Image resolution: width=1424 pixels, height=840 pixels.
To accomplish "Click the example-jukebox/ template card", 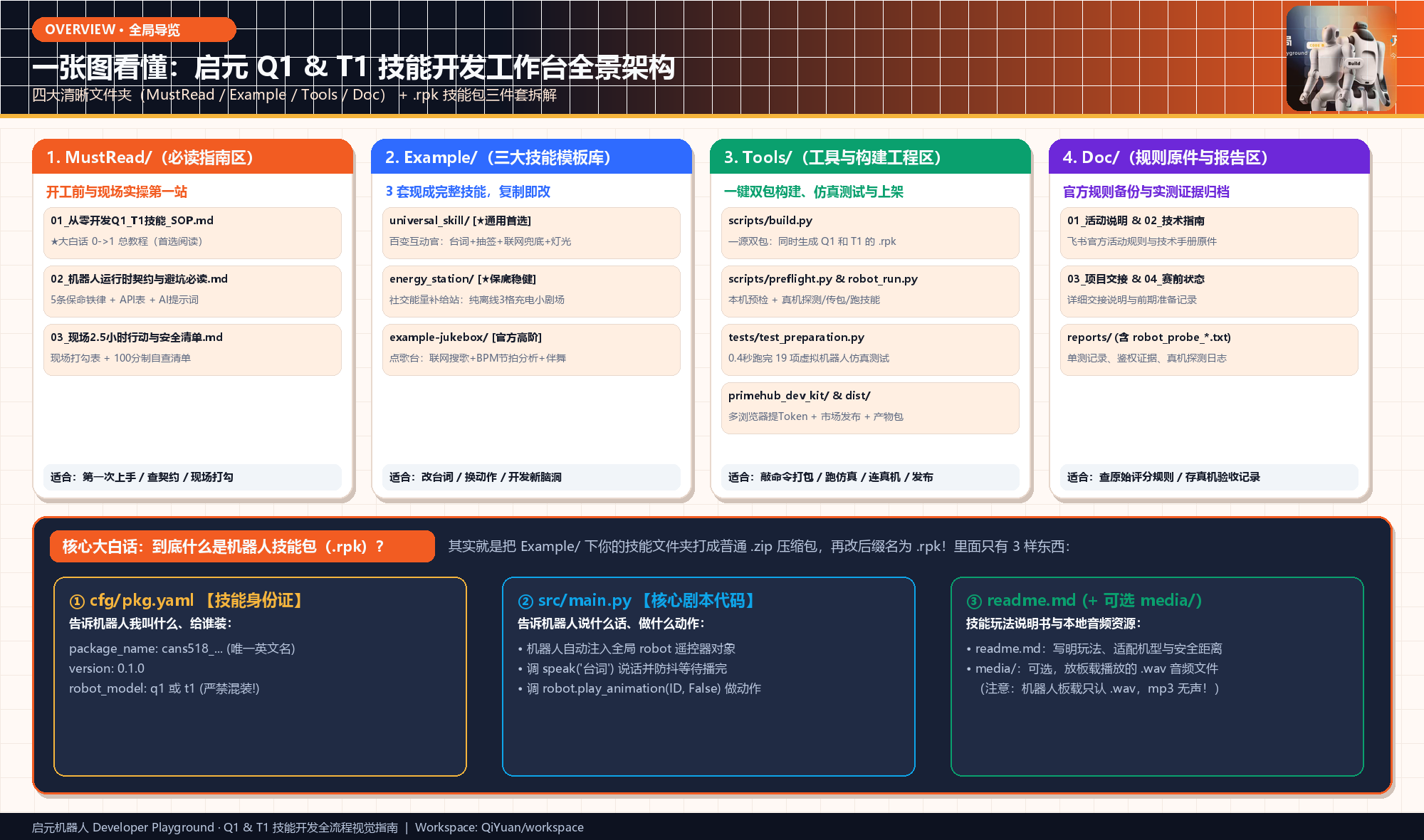I will 531,350.
